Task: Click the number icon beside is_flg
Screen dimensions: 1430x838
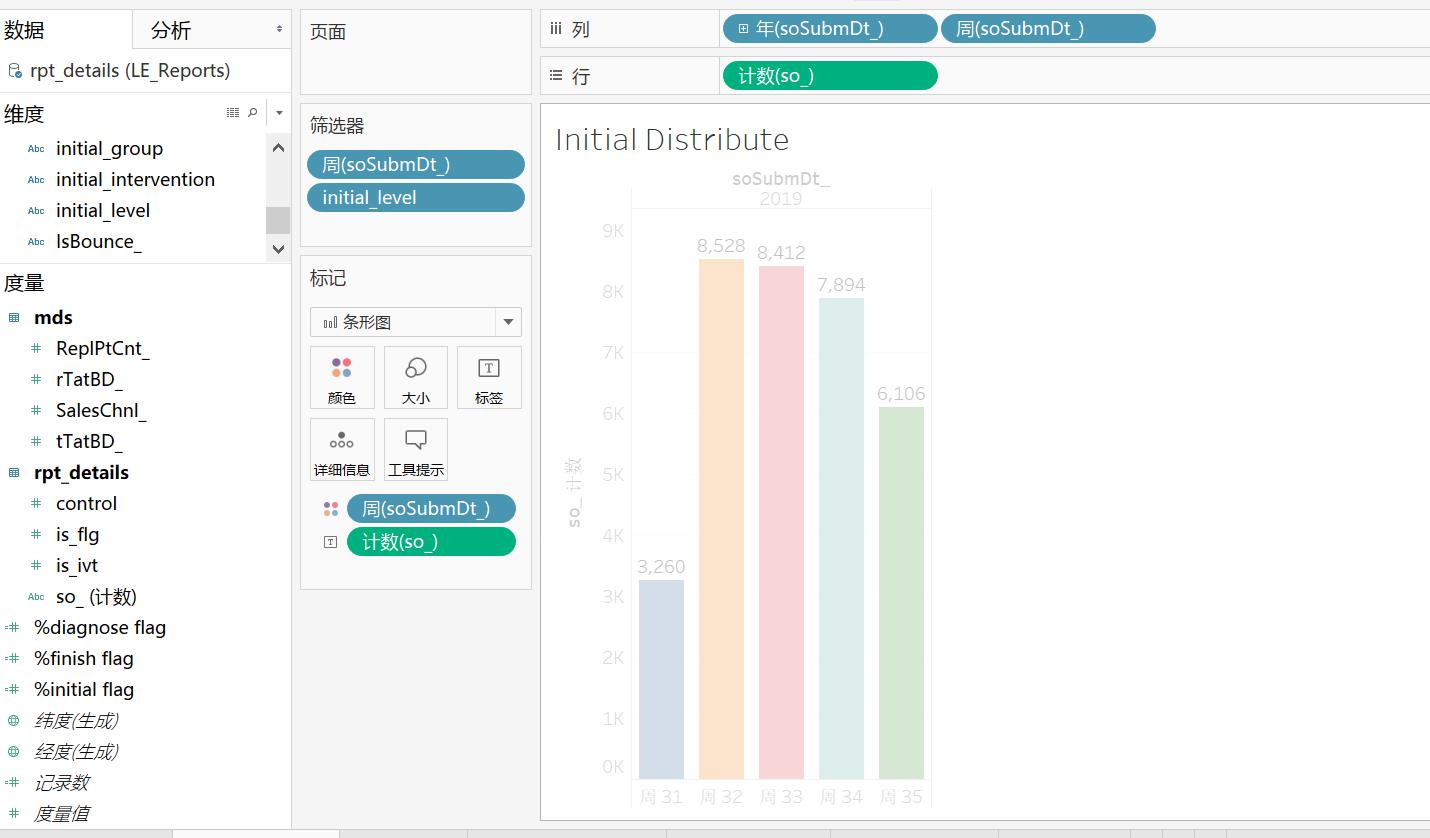Action: point(36,535)
